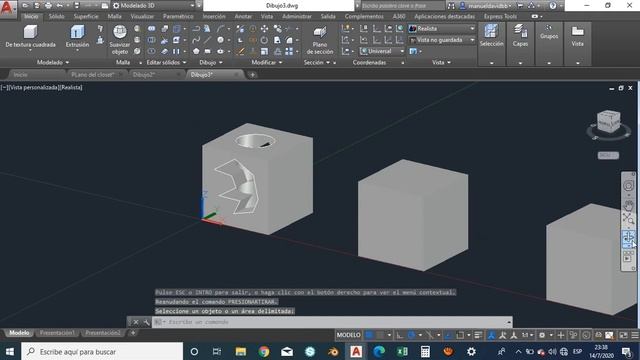
Task: Click the ViewCube in the viewport
Action: (x=609, y=121)
